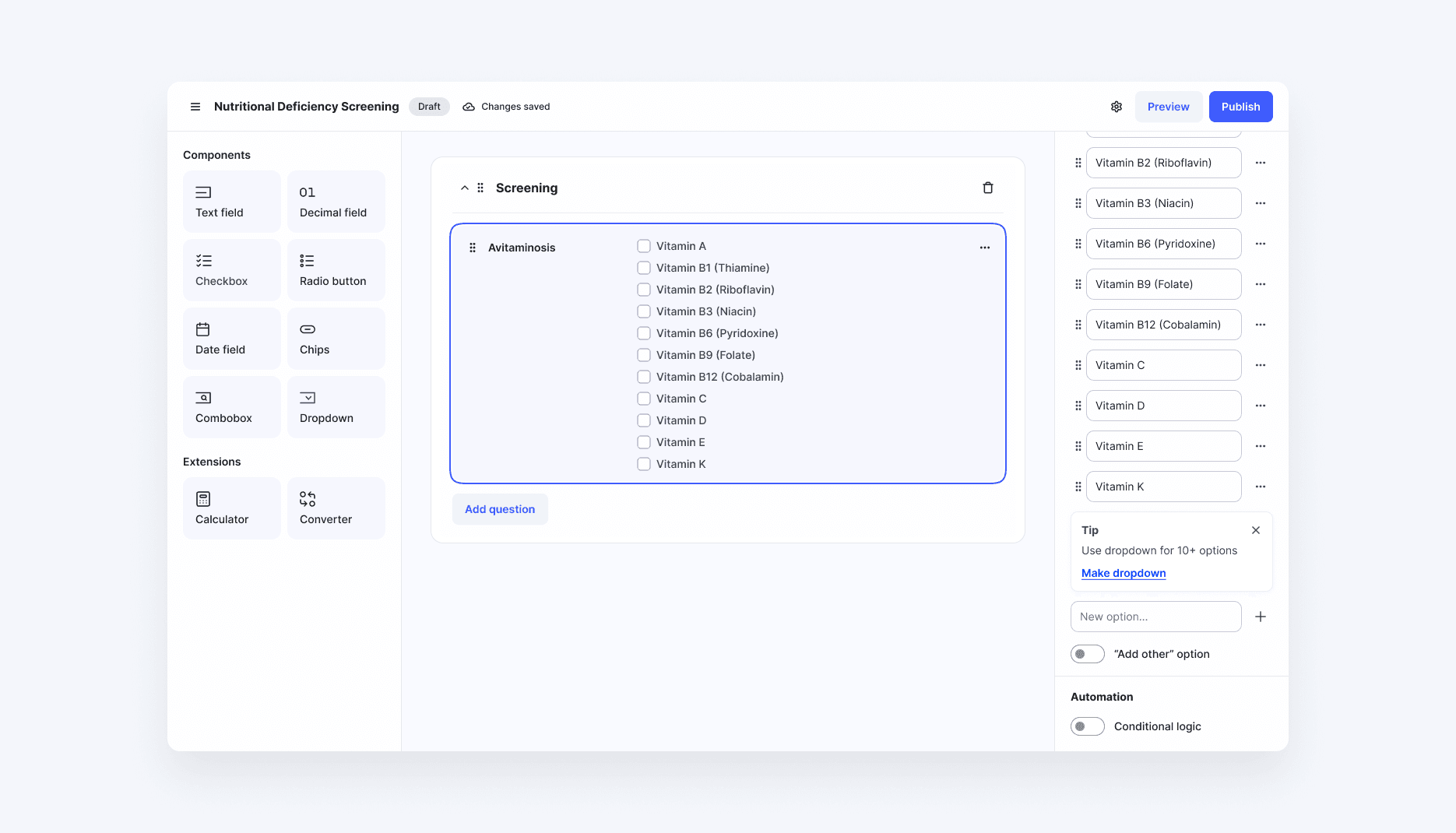This screenshot has width=1456, height=833.
Task: Add a Calculator extension
Action: tap(232, 508)
